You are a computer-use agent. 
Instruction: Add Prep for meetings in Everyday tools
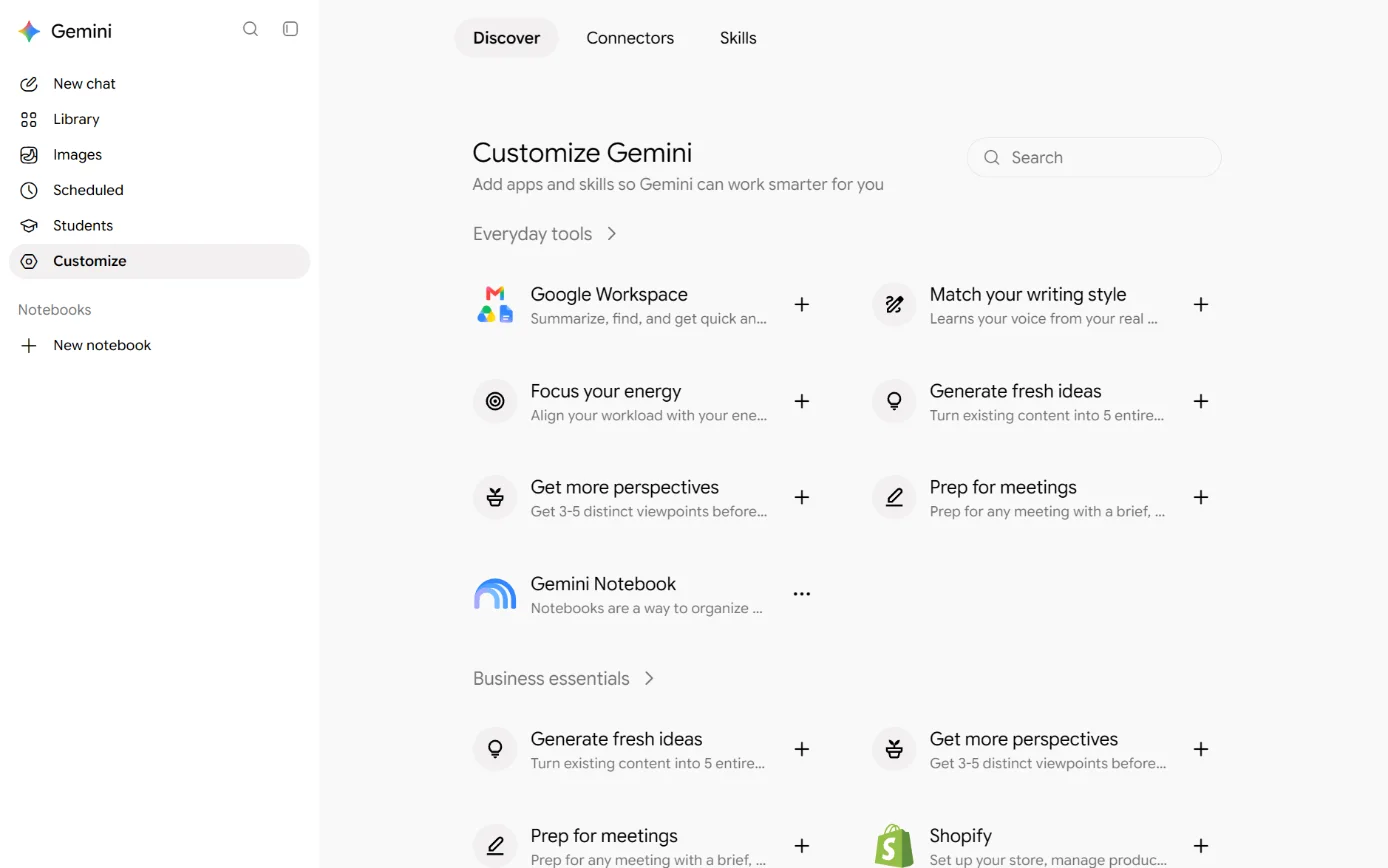pos(1201,497)
